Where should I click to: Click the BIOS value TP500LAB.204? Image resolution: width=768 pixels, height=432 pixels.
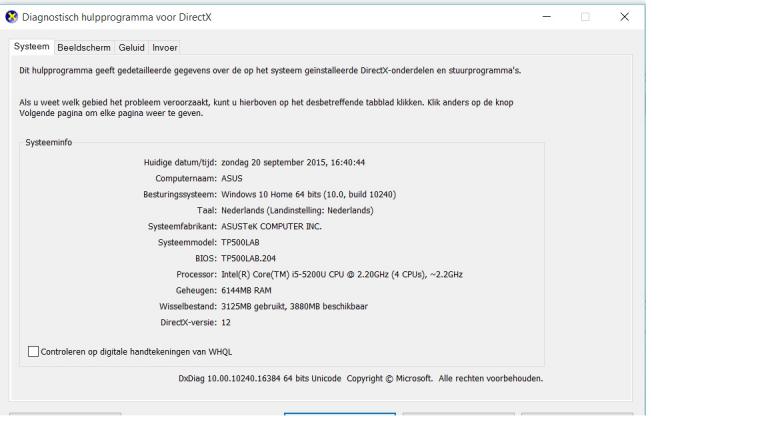(248, 258)
